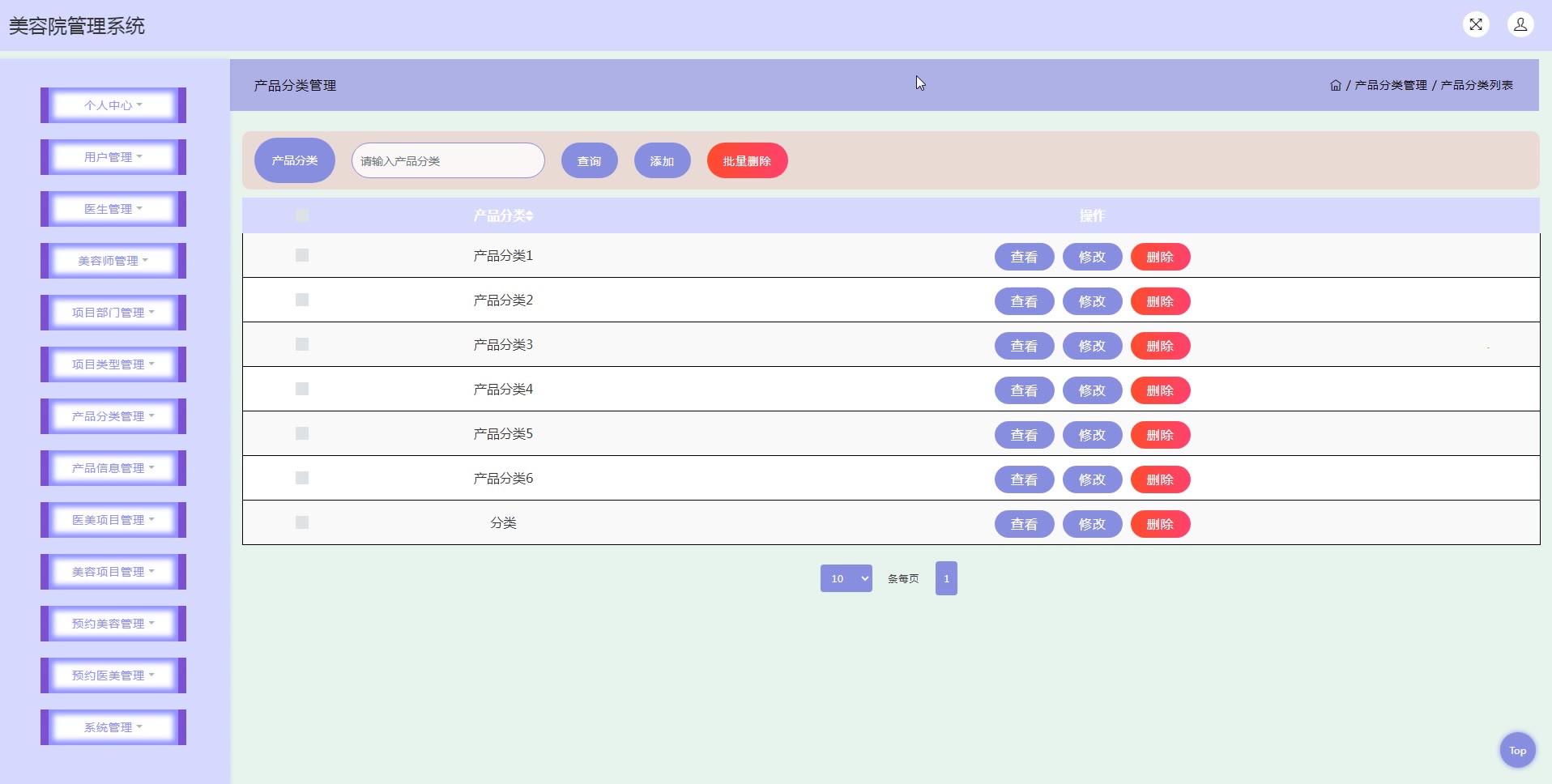
Task: Check the box for 产品分类1
Action: (302, 255)
